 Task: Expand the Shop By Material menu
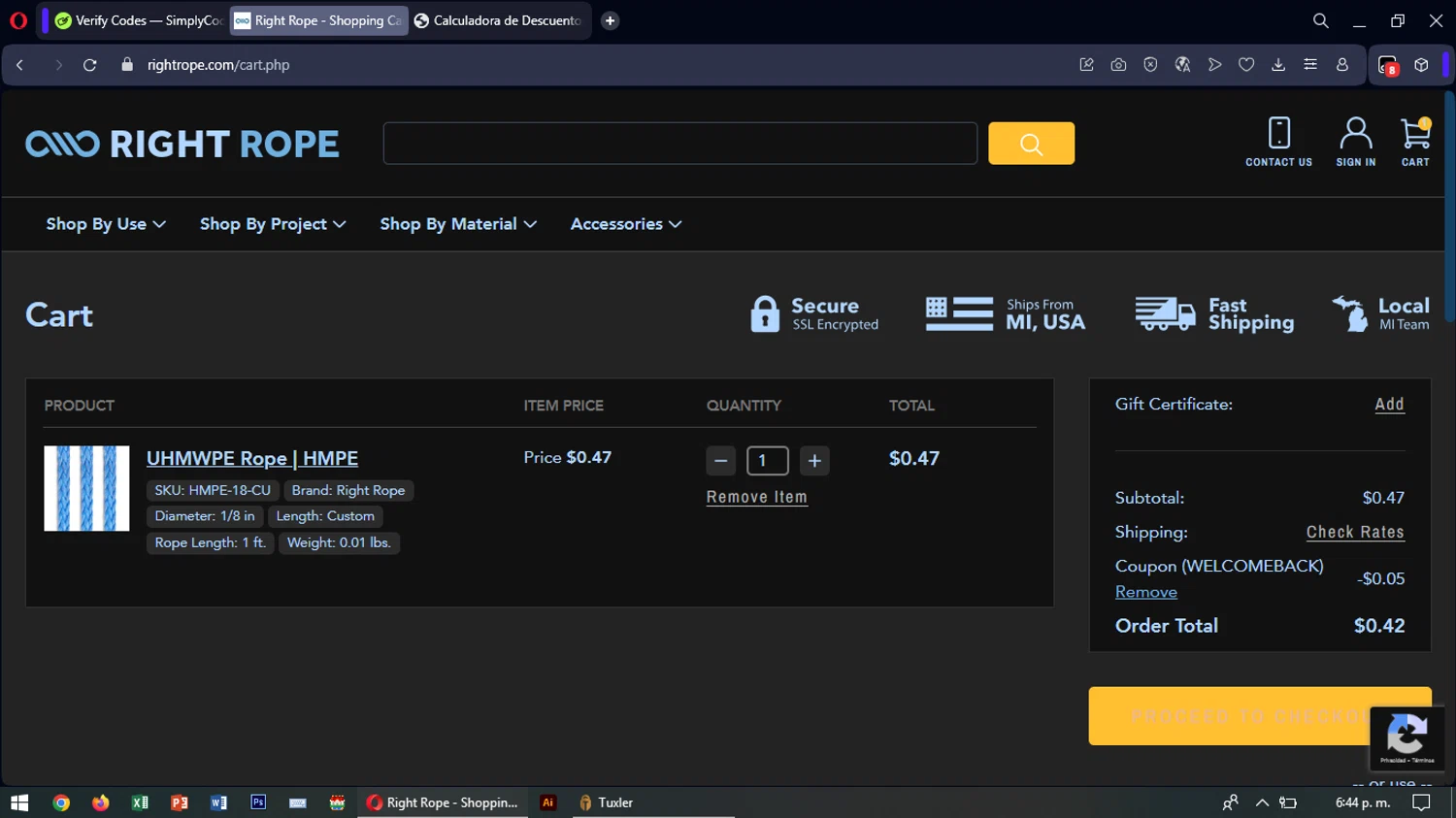click(458, 224)
